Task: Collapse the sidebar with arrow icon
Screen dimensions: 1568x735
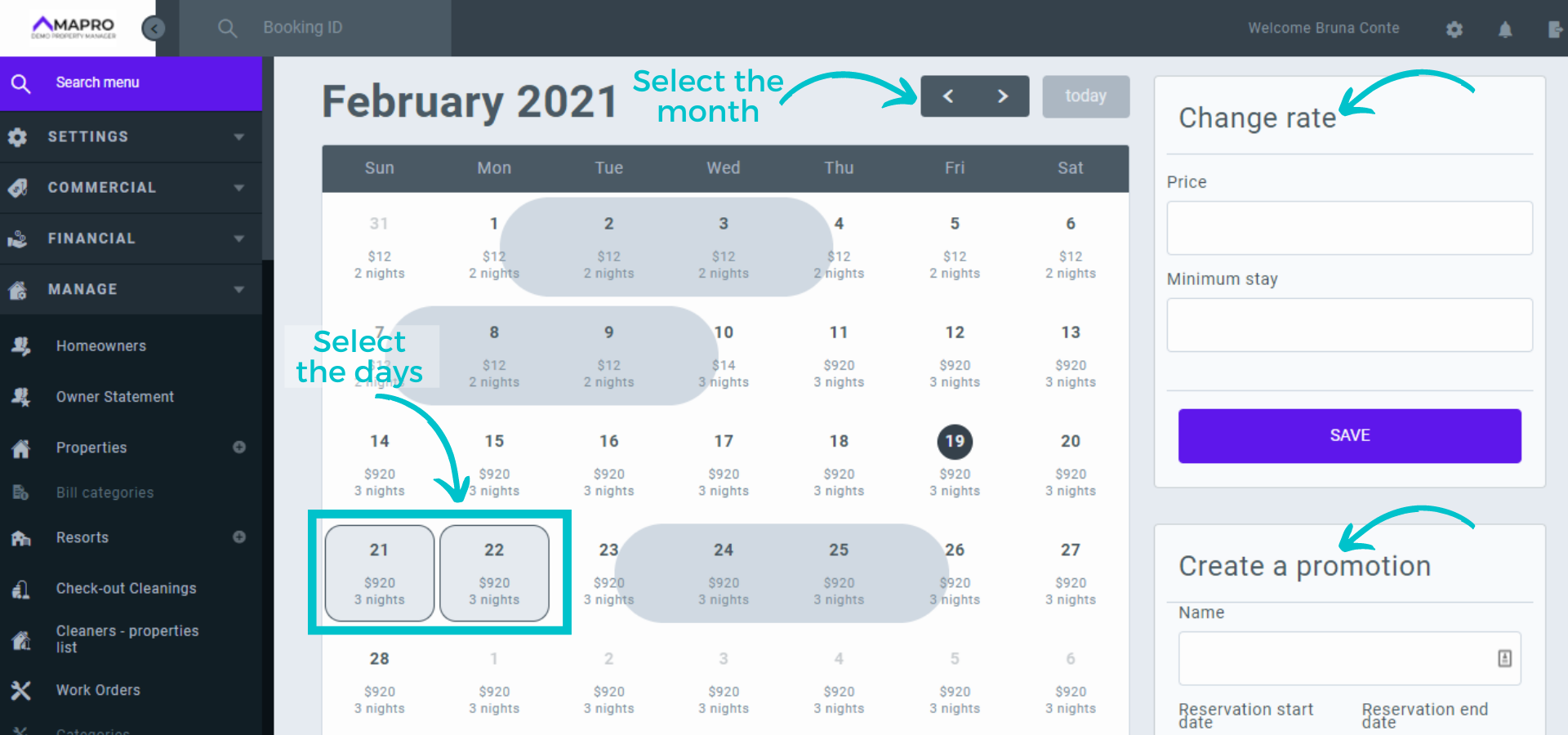Action: [x=154, y=29]
